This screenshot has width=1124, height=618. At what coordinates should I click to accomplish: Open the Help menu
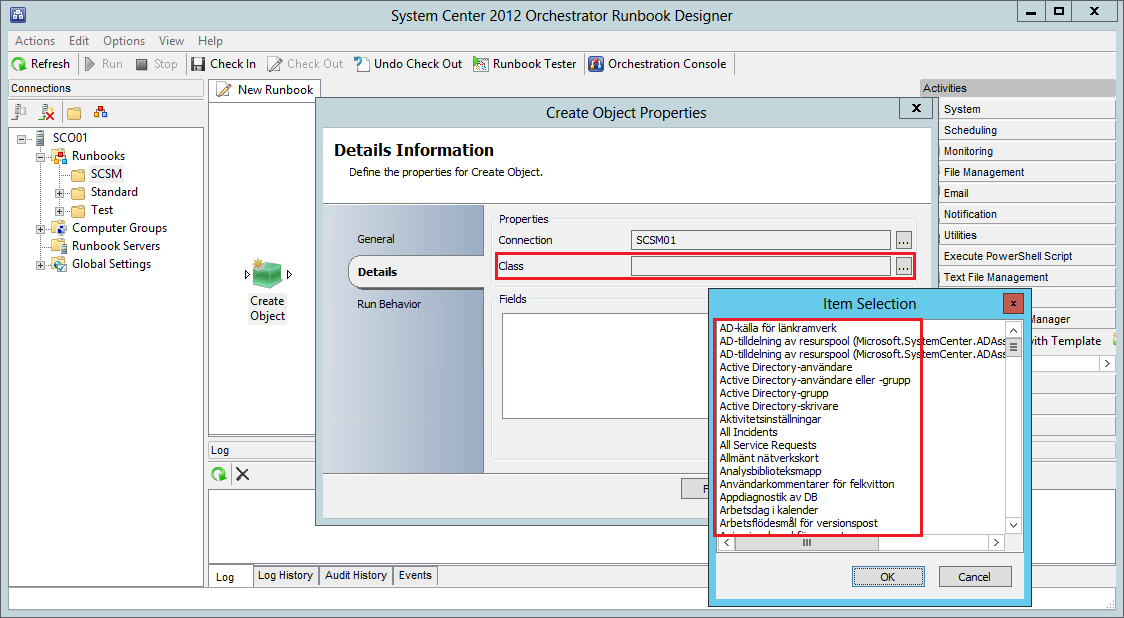click(210, 41)
